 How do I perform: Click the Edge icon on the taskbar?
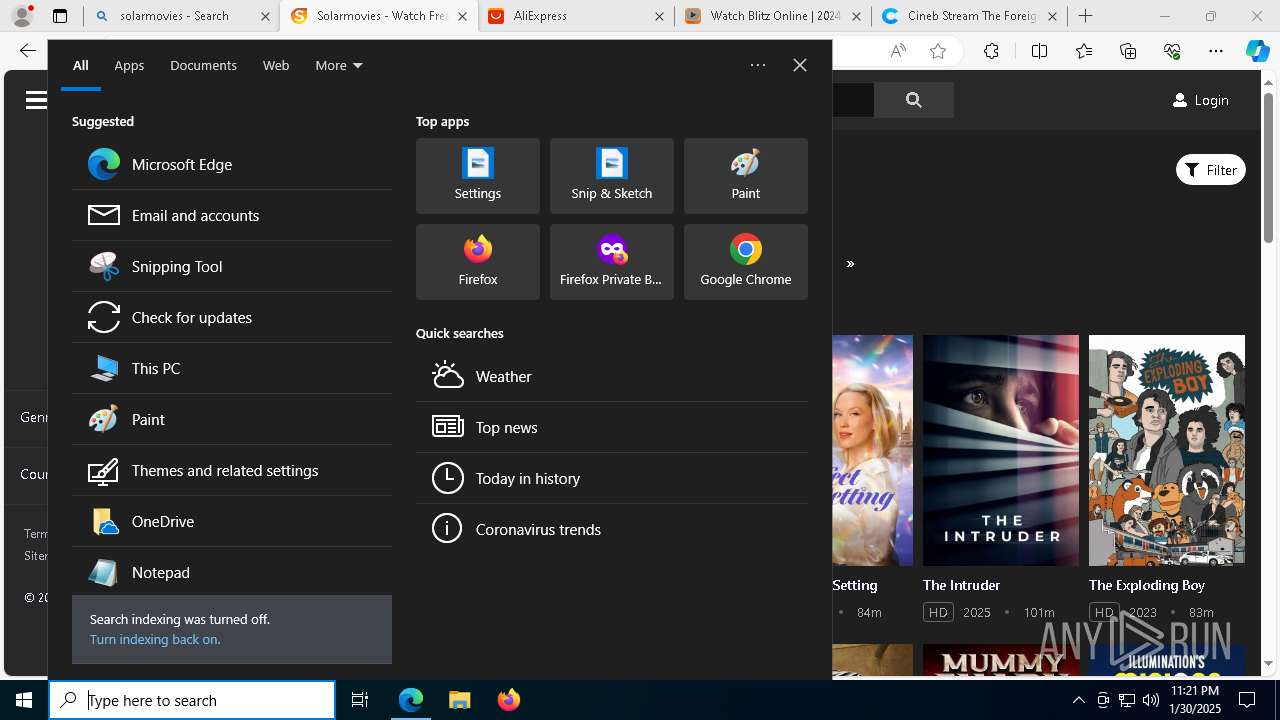click(x=411, y=700)
